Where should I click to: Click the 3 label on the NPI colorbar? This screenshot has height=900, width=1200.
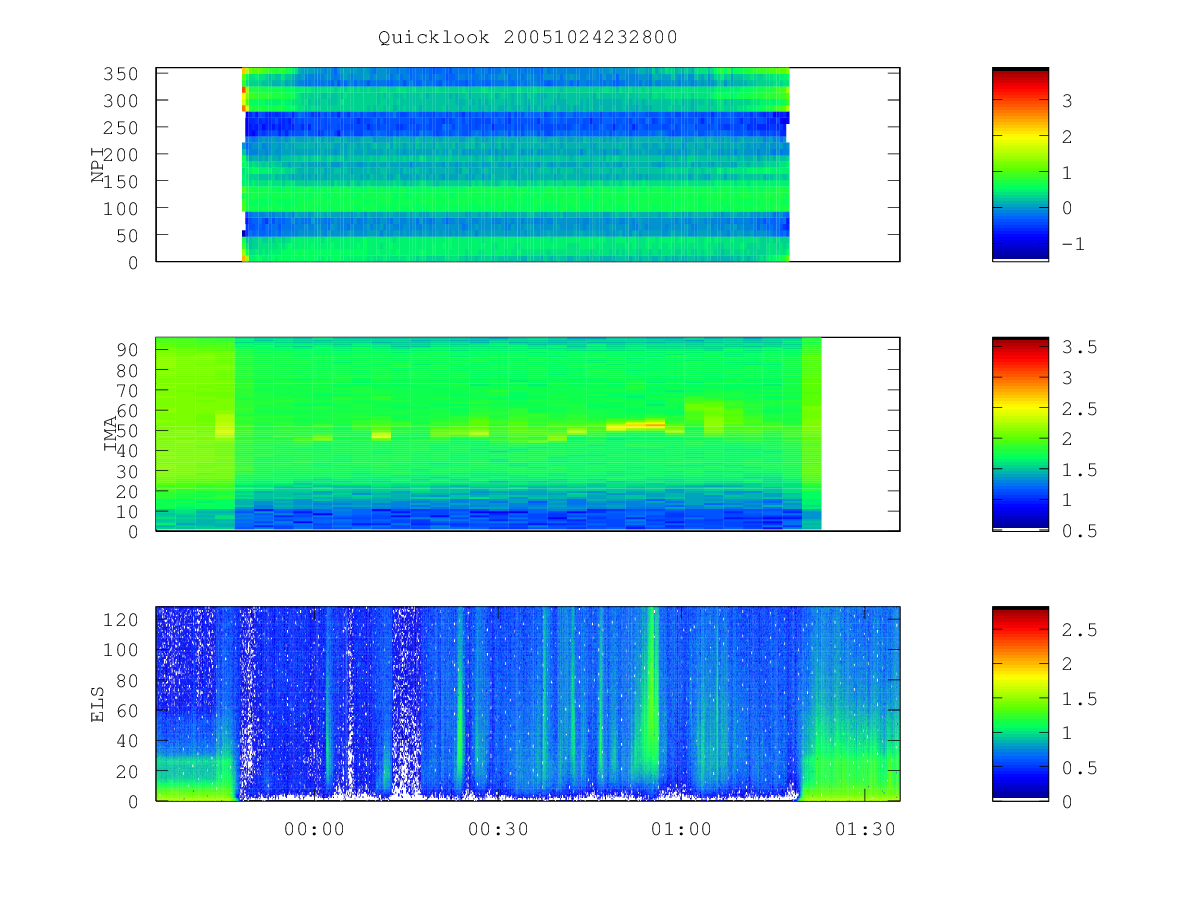pos(1067,101)
